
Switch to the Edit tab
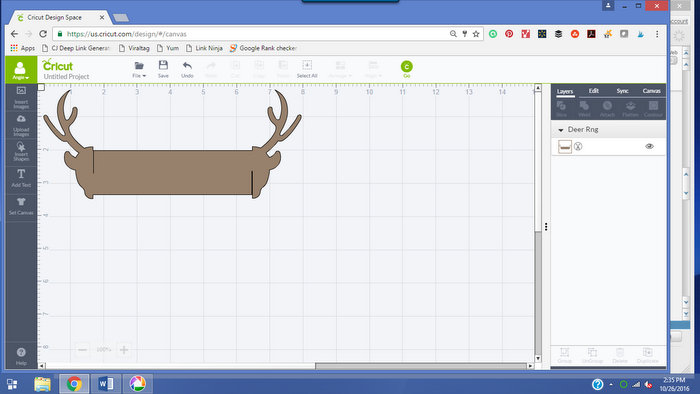(594, 91)
